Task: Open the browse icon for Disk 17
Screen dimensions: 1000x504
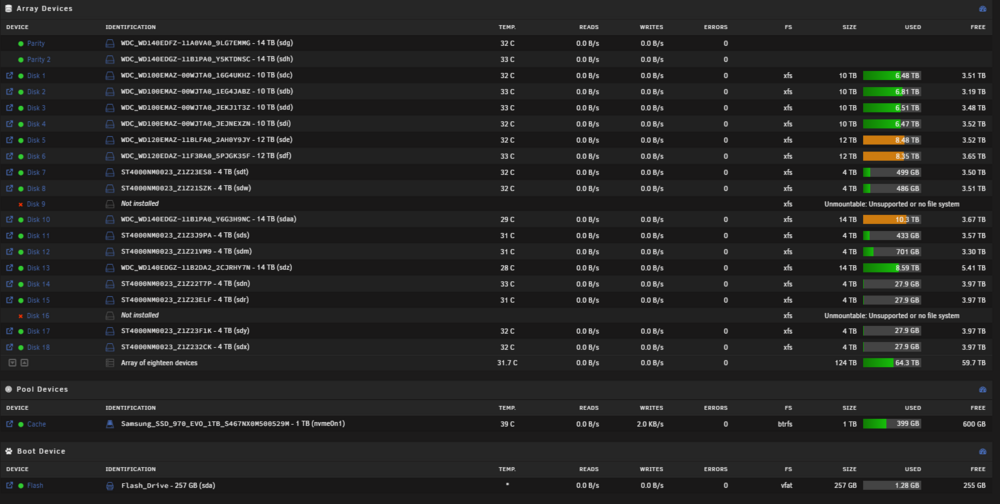Action: (x=10, y=331)
